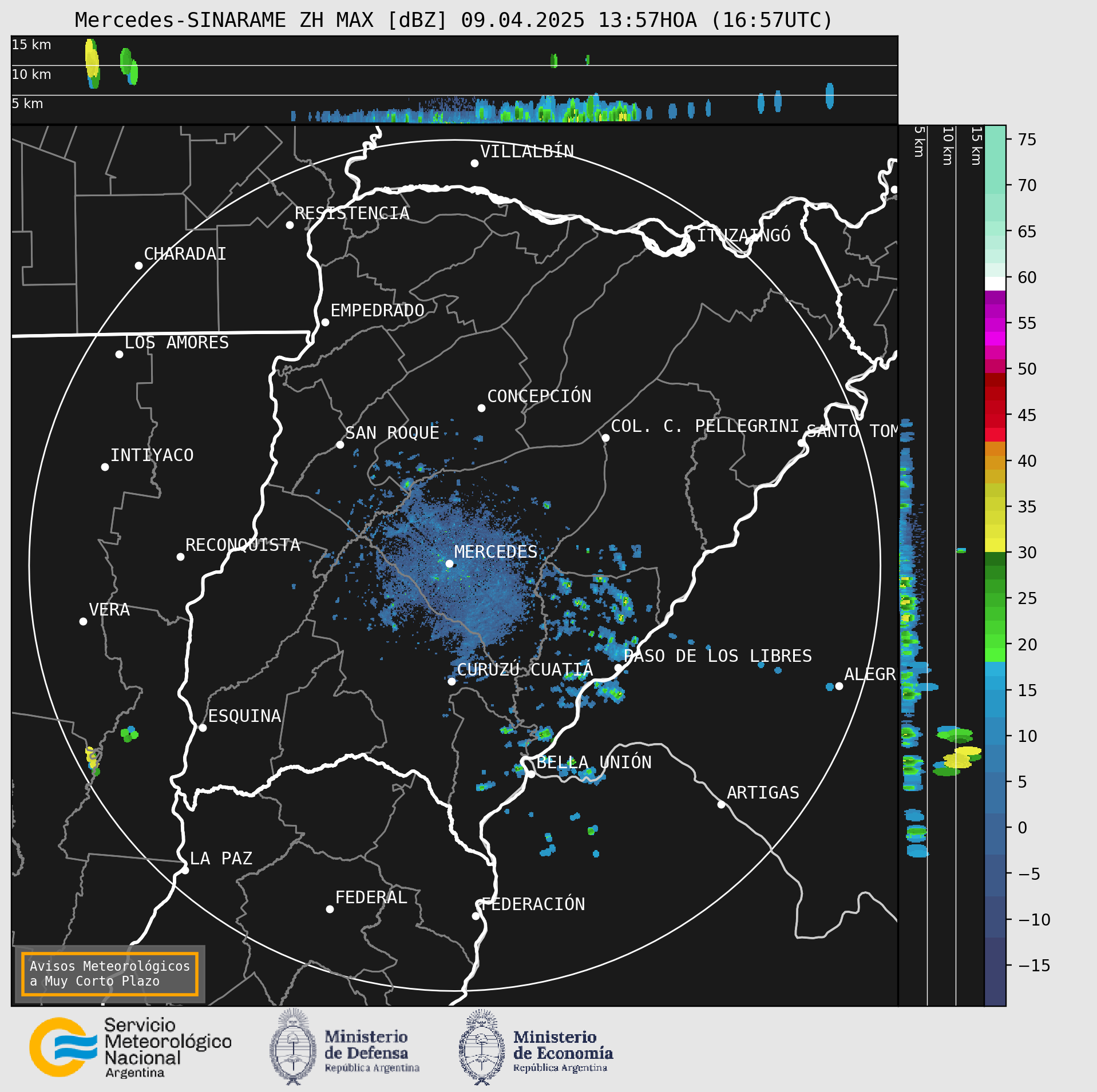Click the 5 km label in top cross-section

tap(27, 104)
